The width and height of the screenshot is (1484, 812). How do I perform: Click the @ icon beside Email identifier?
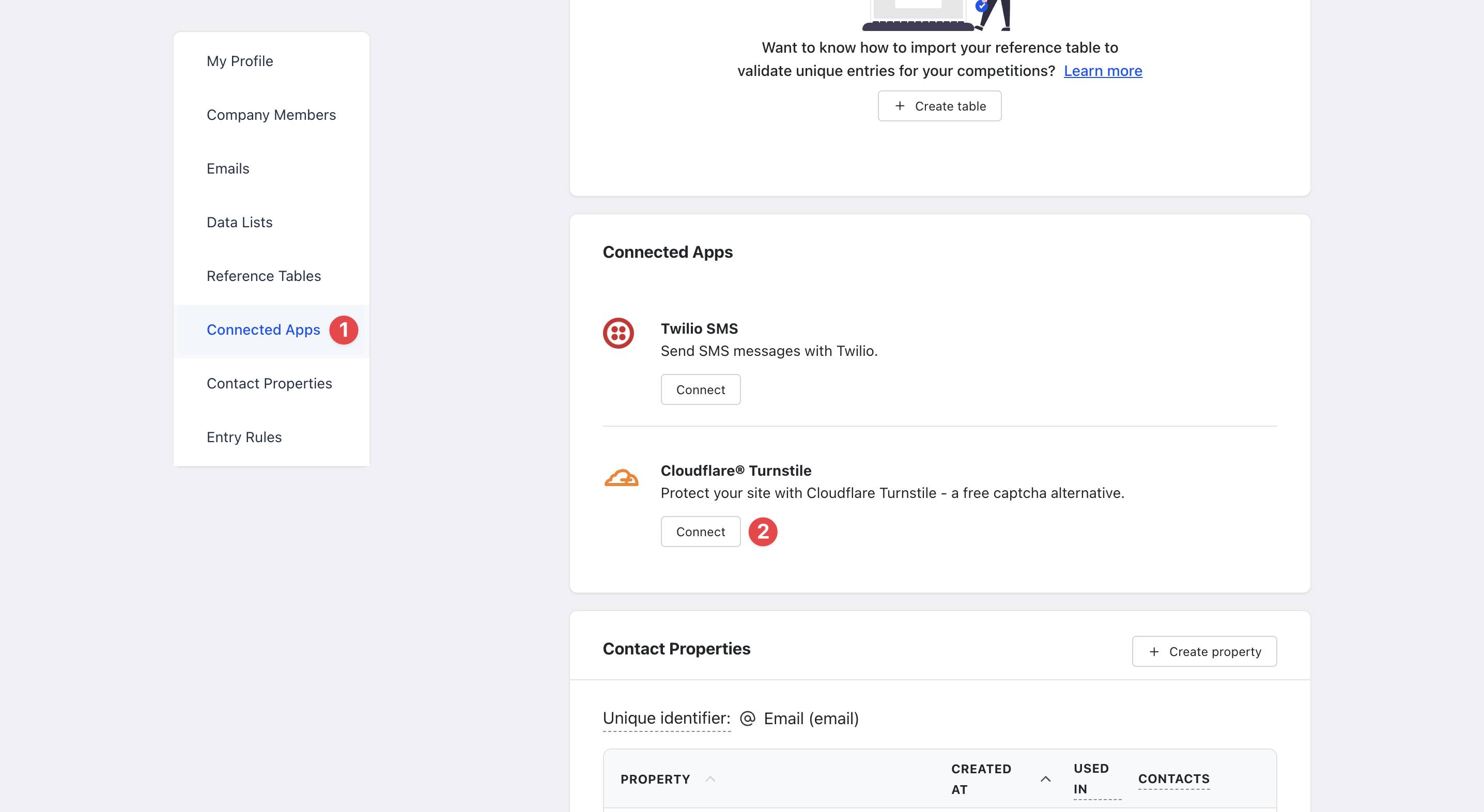coord(747,718)
